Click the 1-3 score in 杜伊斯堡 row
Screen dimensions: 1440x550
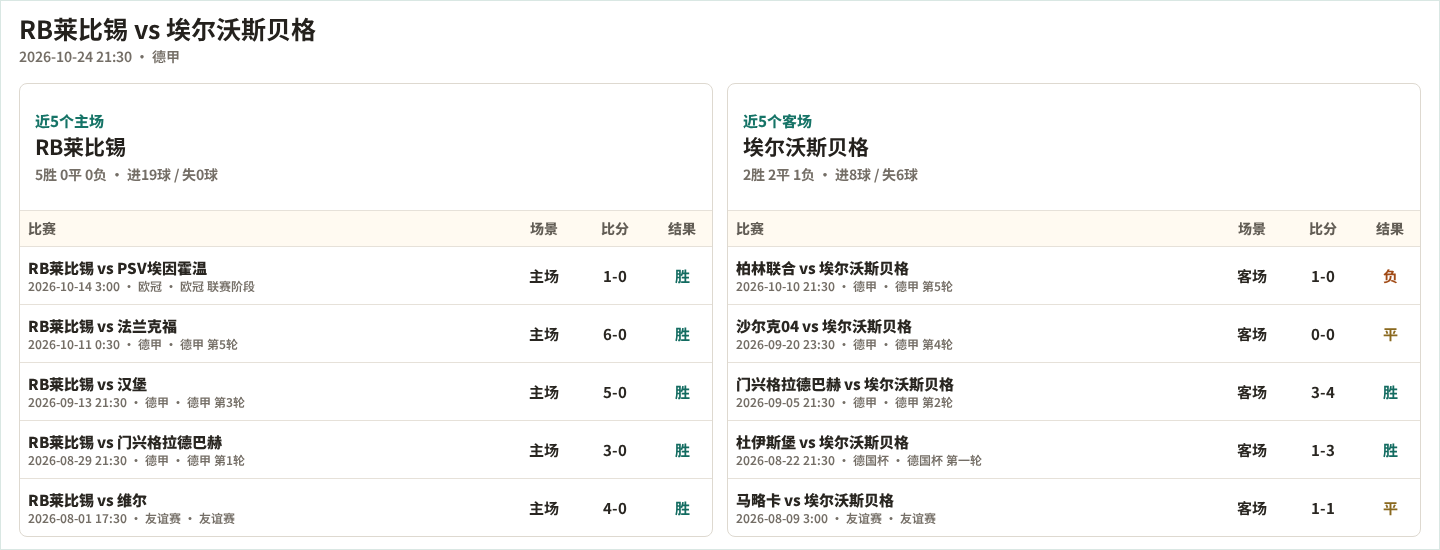tap(1323, 450)
